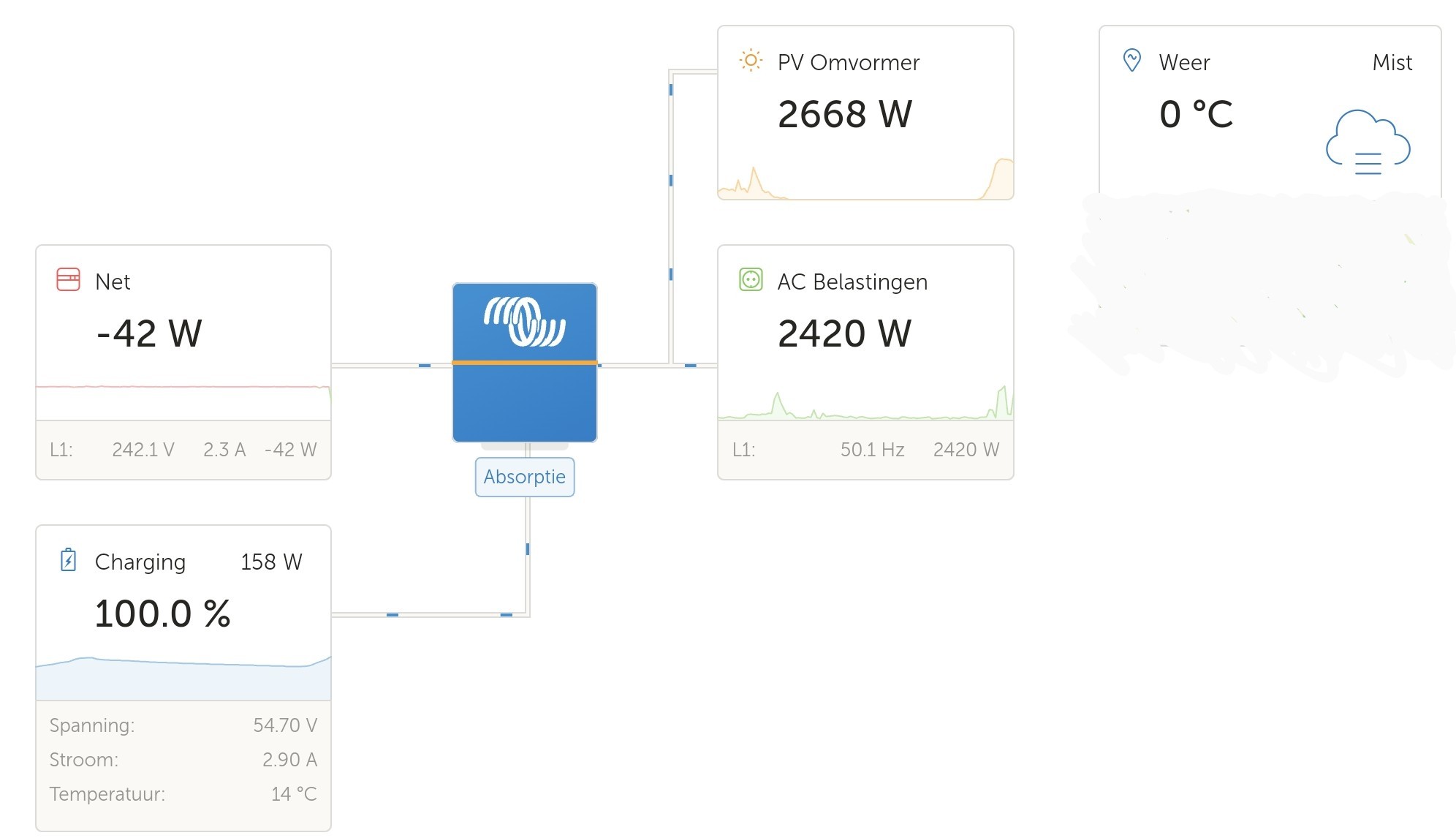
Task: Click the AC Belastingen L1 frequency row
Action: [x=865, y=450]
